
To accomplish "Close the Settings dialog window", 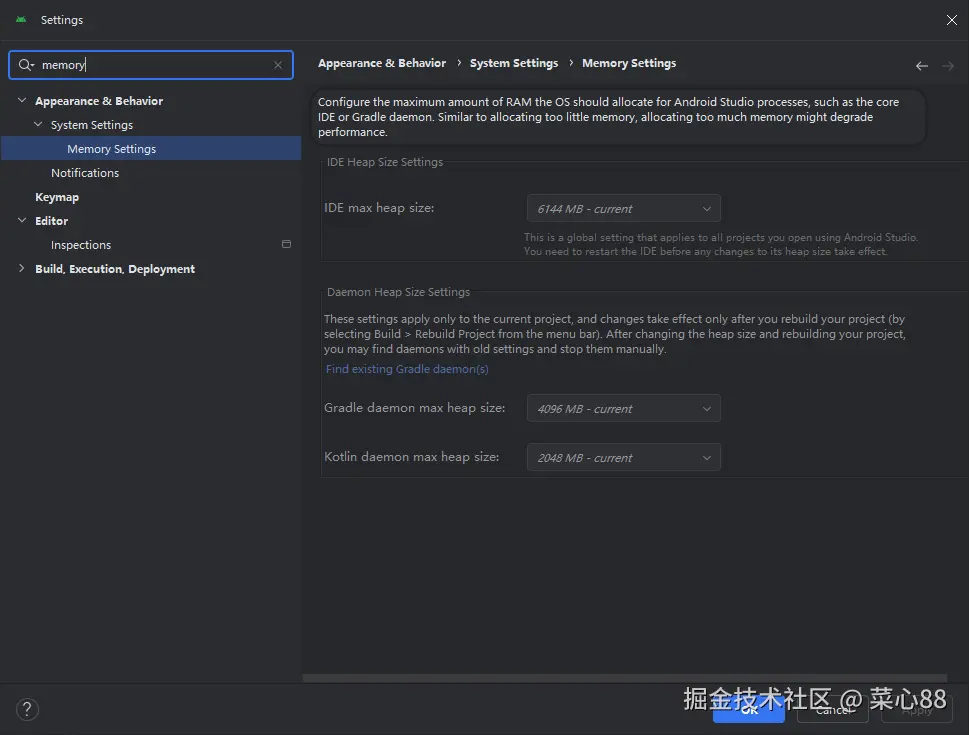I will click(x=952, y=20).
